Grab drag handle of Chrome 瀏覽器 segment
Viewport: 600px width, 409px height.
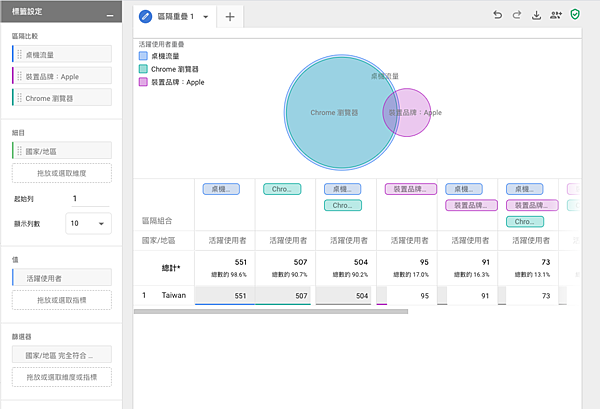20,98
